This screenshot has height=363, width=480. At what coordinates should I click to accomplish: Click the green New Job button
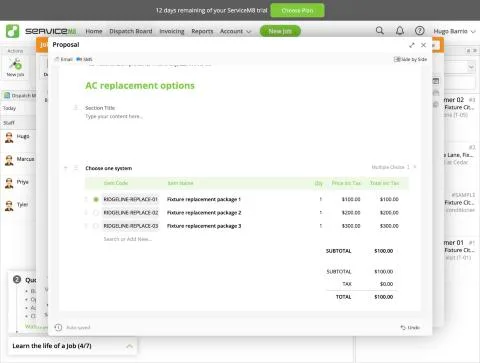[x=280, y=31]
